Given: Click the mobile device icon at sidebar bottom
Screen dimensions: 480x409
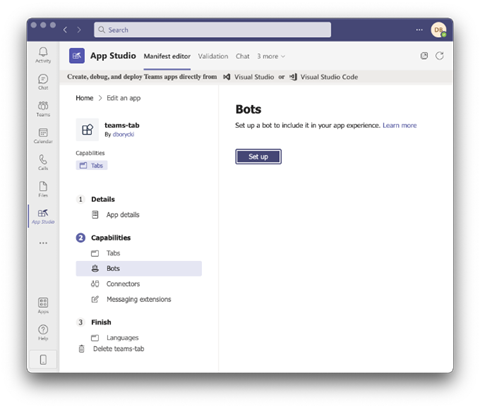Looking at the screenshot, I should coord(43,360).
